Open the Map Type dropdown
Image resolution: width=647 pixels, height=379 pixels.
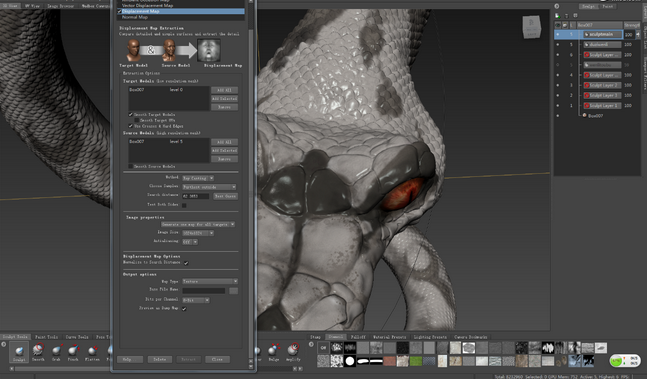tap(210, 281)
